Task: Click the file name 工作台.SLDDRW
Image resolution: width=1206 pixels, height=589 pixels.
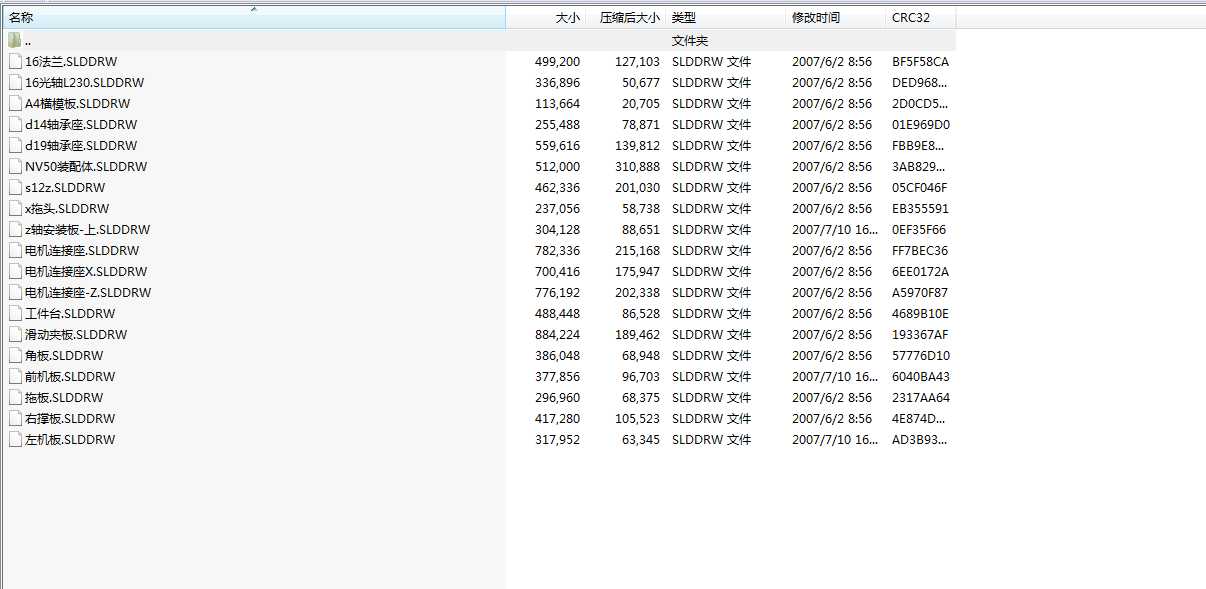Action: 70,313
